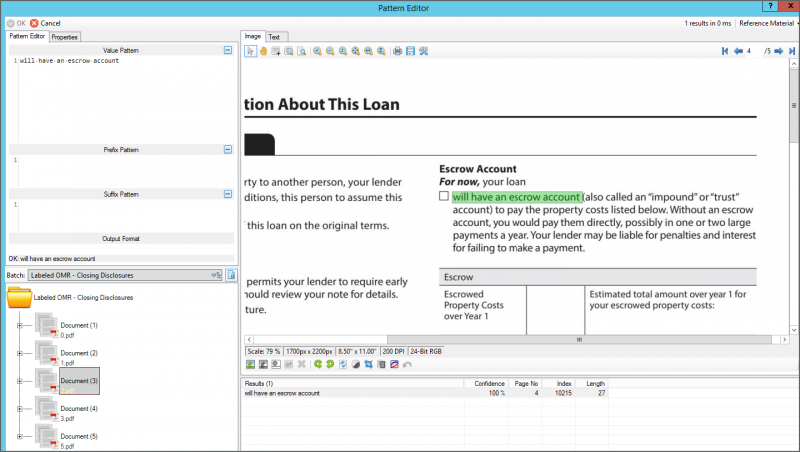Viewport: 800px width, 452px height.
Task: Show the color image view icon
Action: (251, 364)
